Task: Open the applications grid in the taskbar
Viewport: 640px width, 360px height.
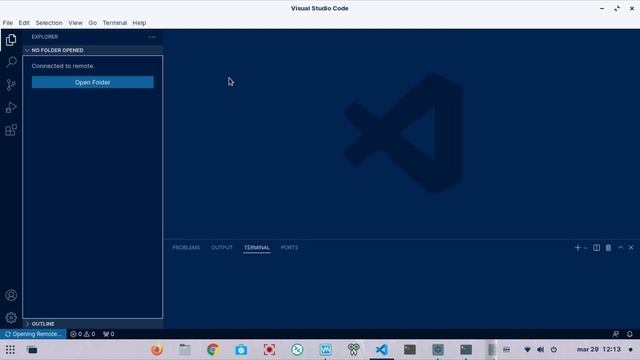Action: [x=10, y=350]
